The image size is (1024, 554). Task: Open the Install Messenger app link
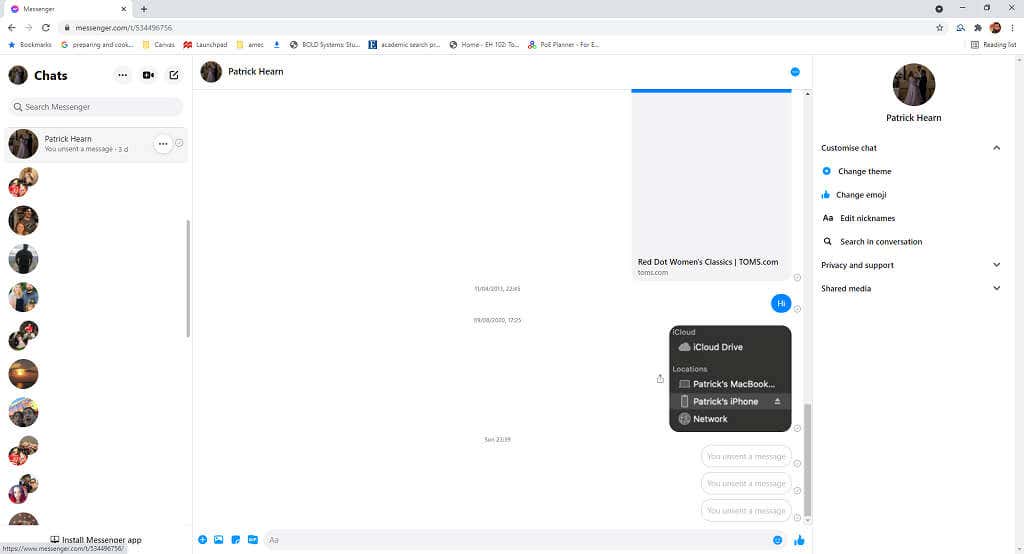tap(97, 540)
